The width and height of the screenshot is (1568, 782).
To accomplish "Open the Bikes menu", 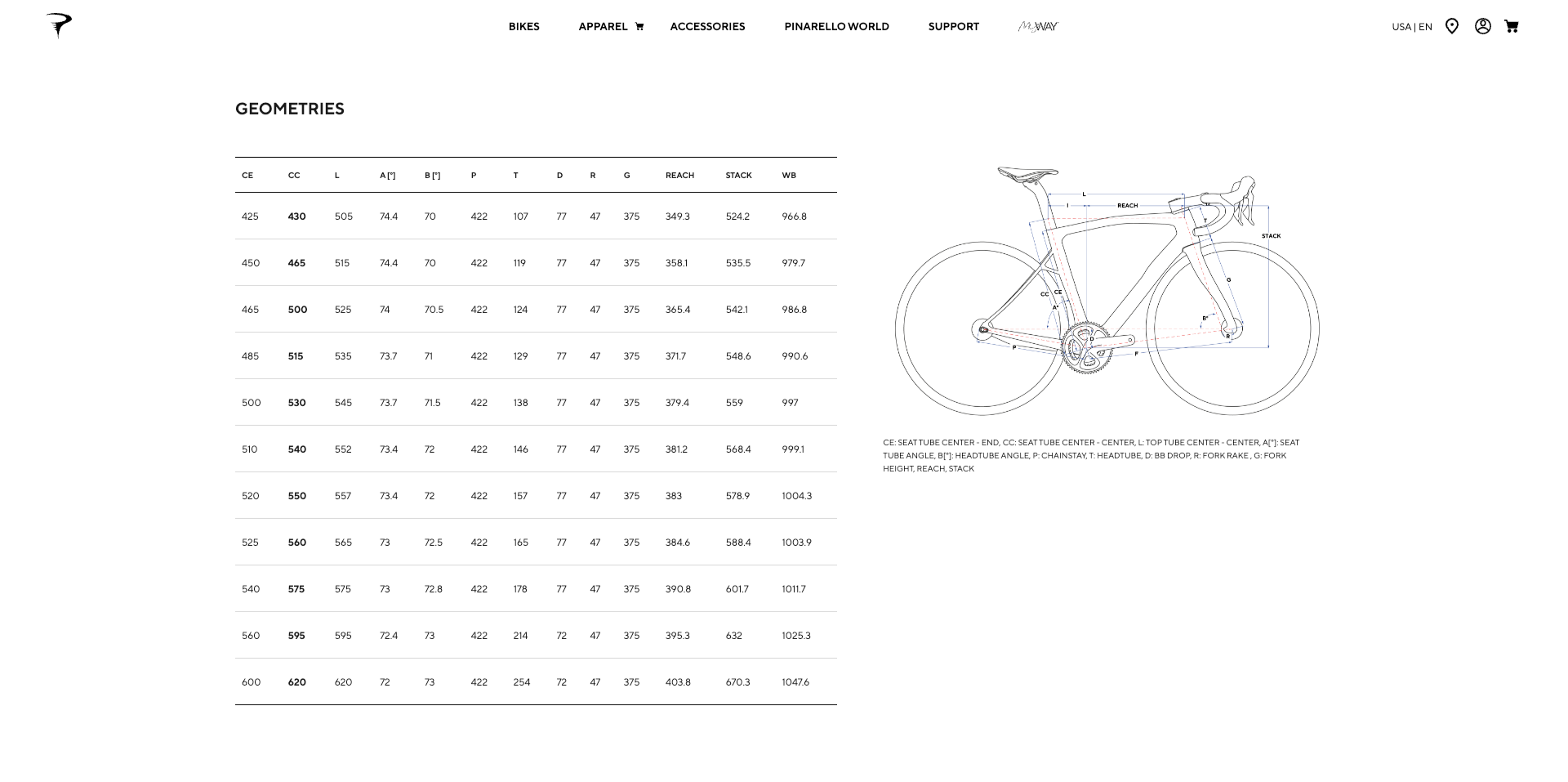I will tap(523, 27).
